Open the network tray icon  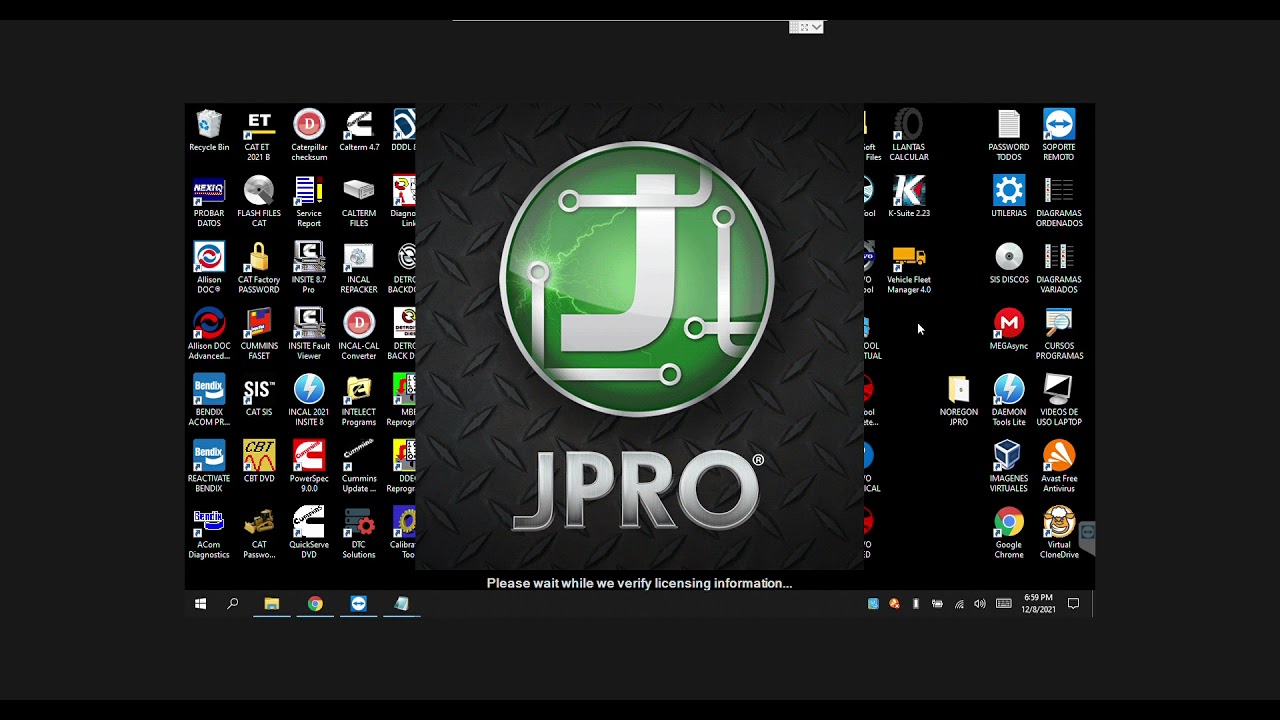[959, 604]
